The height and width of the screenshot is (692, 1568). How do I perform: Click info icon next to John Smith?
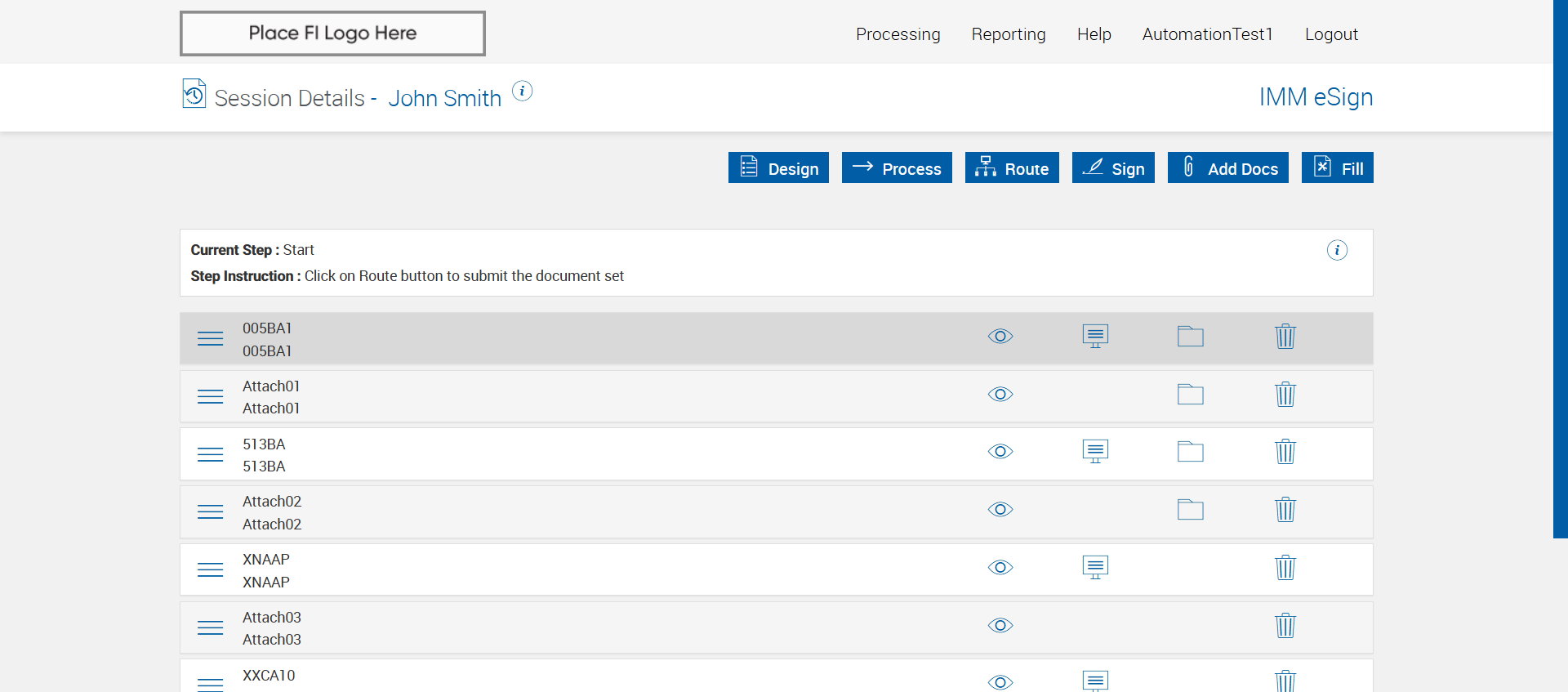coord(522,91)
